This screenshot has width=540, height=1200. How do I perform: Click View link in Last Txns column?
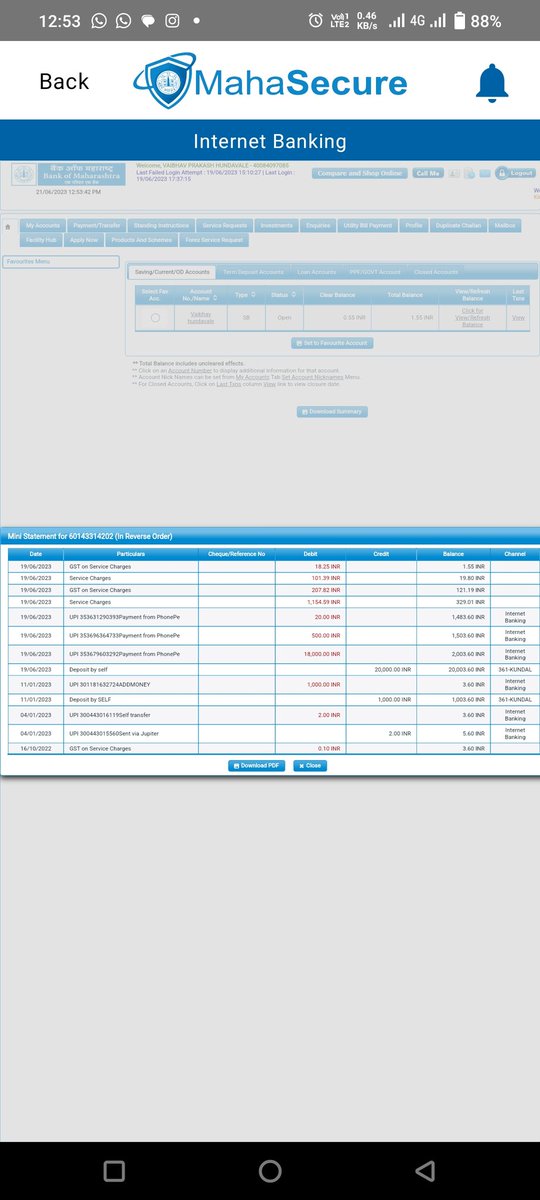(x=518, y=317)
